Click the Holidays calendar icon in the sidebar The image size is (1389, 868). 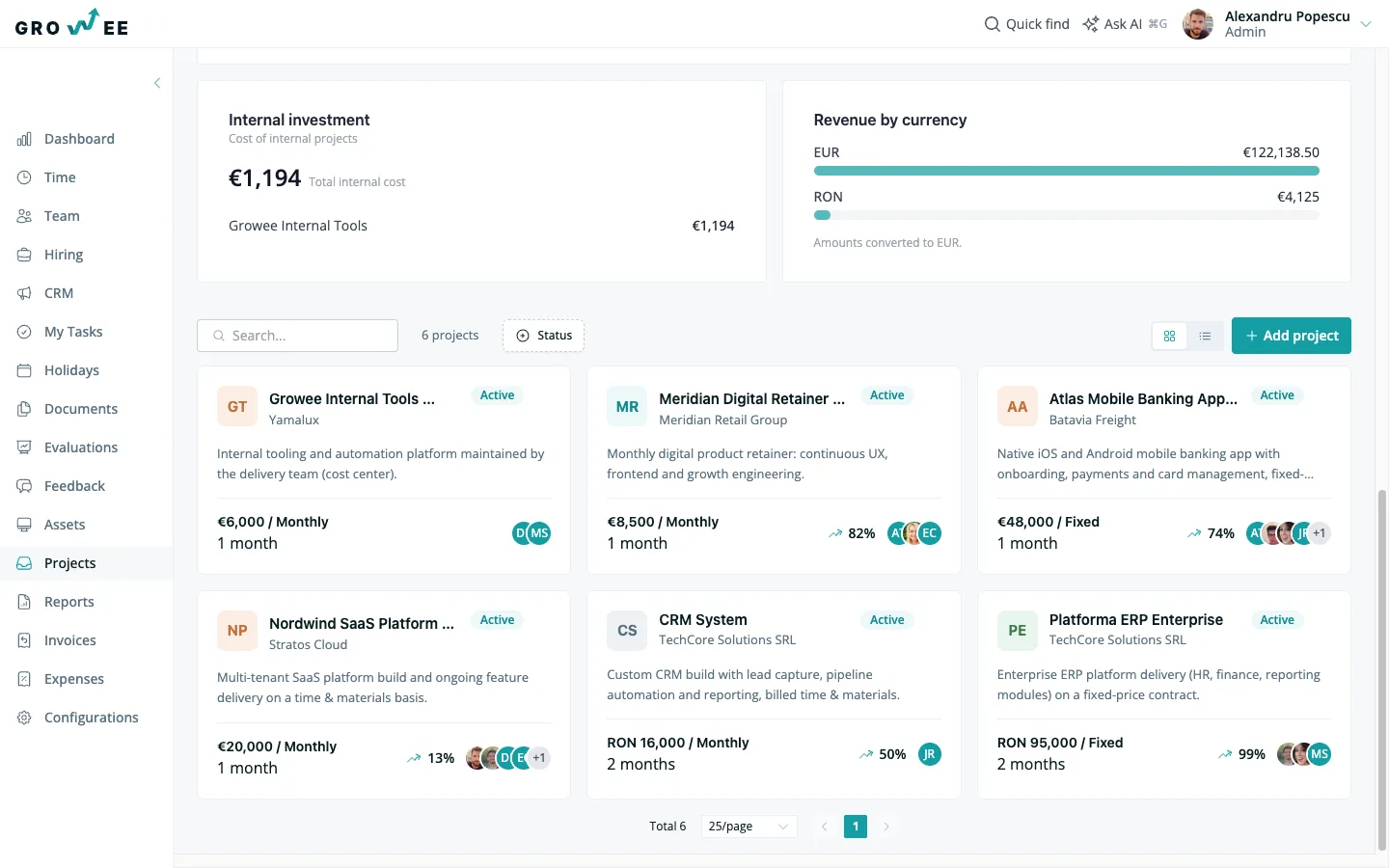[x=24, y=370]
